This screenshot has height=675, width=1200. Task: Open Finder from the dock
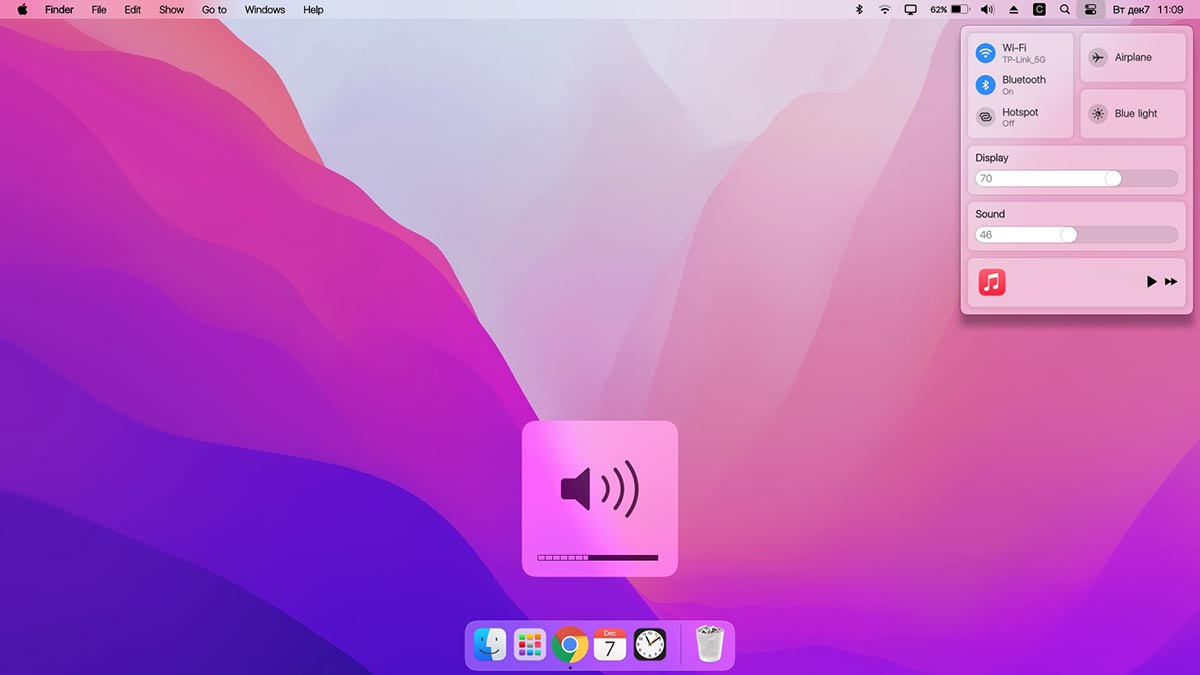point(490,645)
